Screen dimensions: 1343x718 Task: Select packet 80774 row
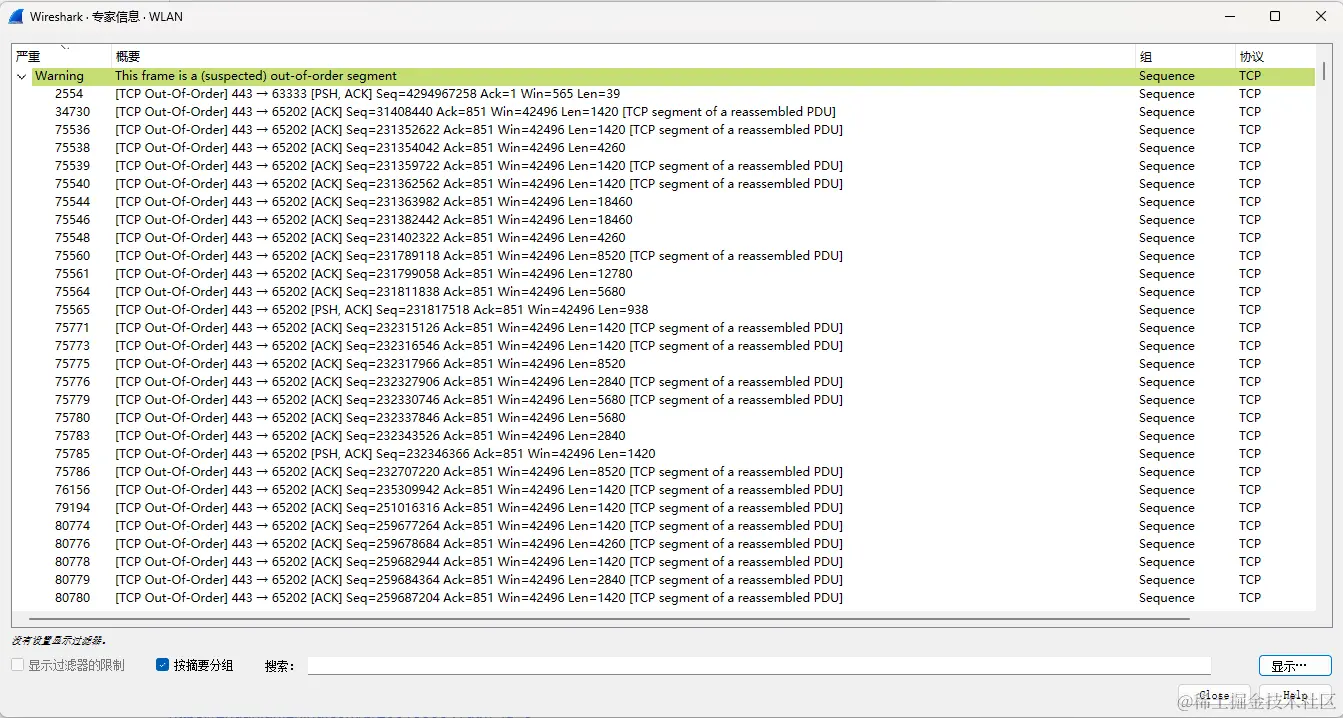pos(663,526)
